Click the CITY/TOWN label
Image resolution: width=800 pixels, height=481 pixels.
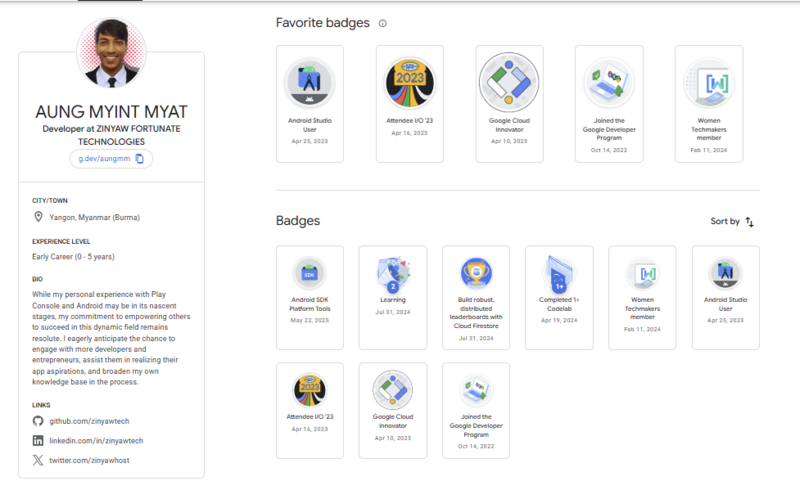click(x=49, y=200)
